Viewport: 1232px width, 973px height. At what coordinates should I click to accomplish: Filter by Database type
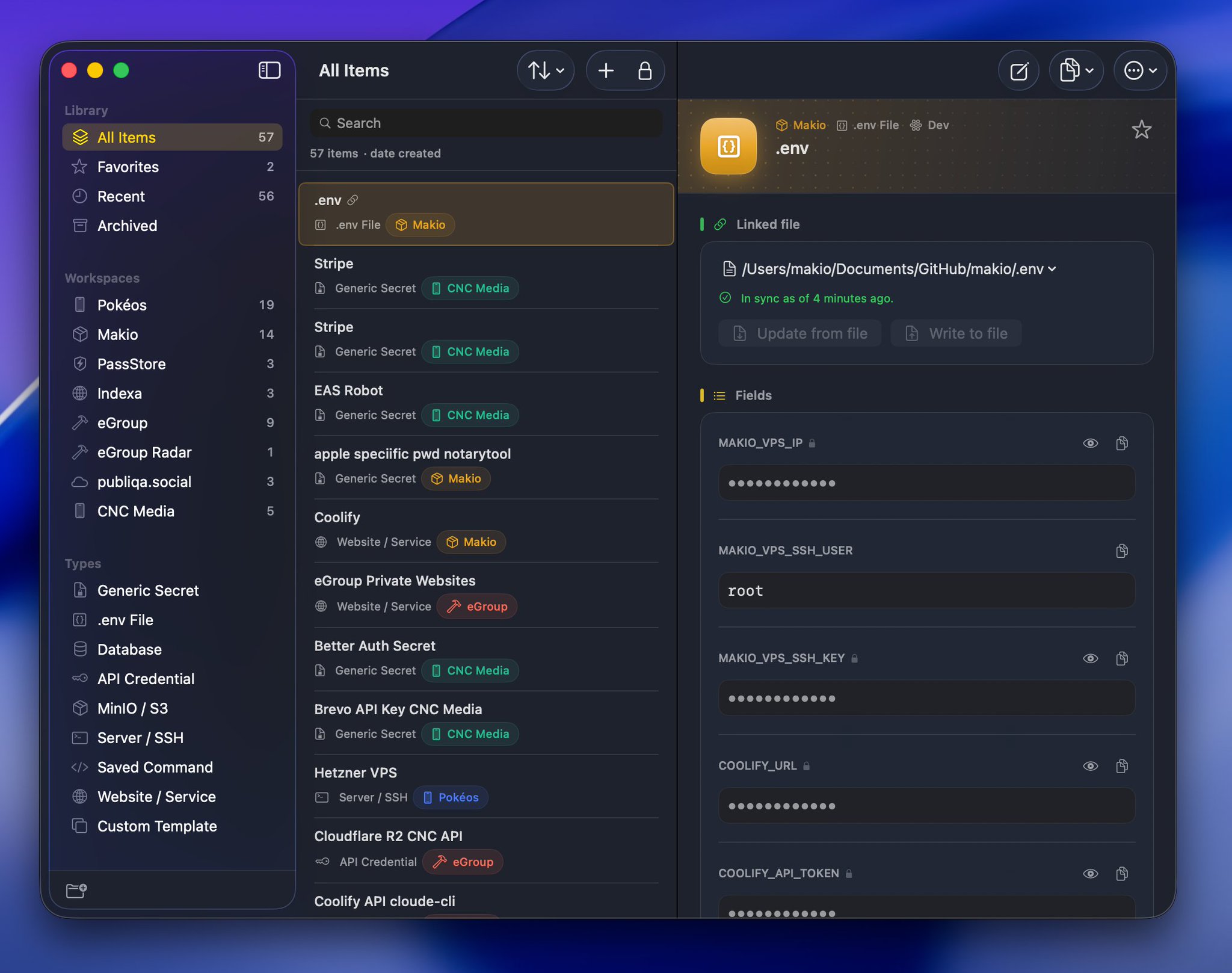pyautogui.click(x=172, y=649)
